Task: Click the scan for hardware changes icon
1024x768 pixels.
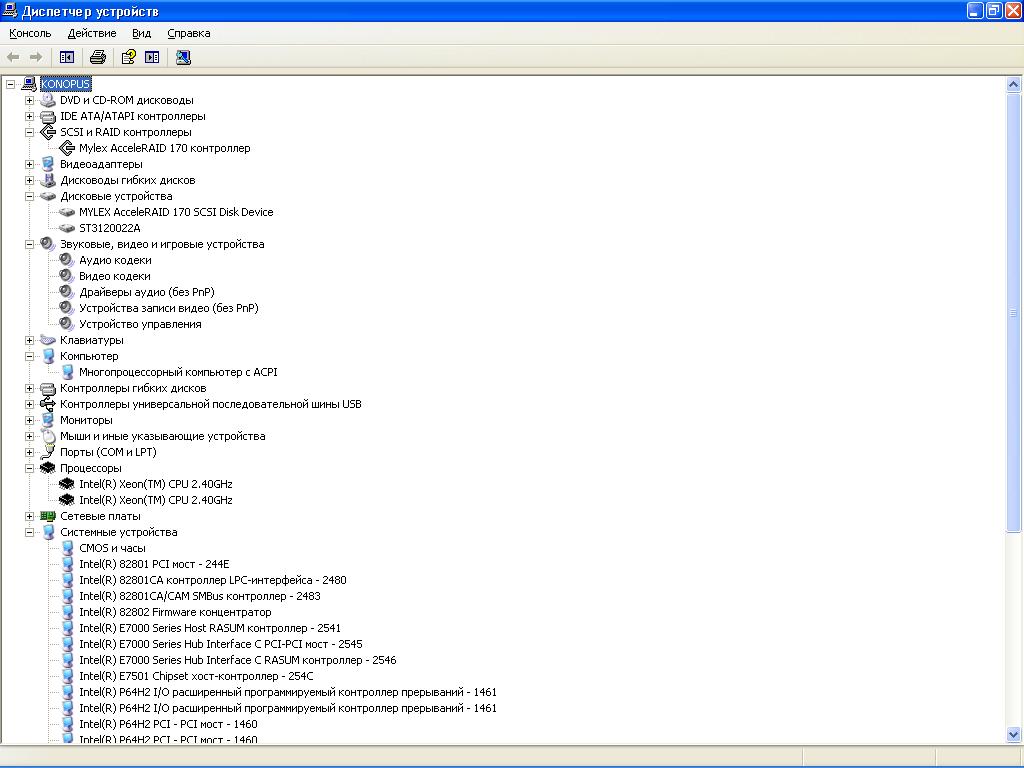Action: point(183,57)
